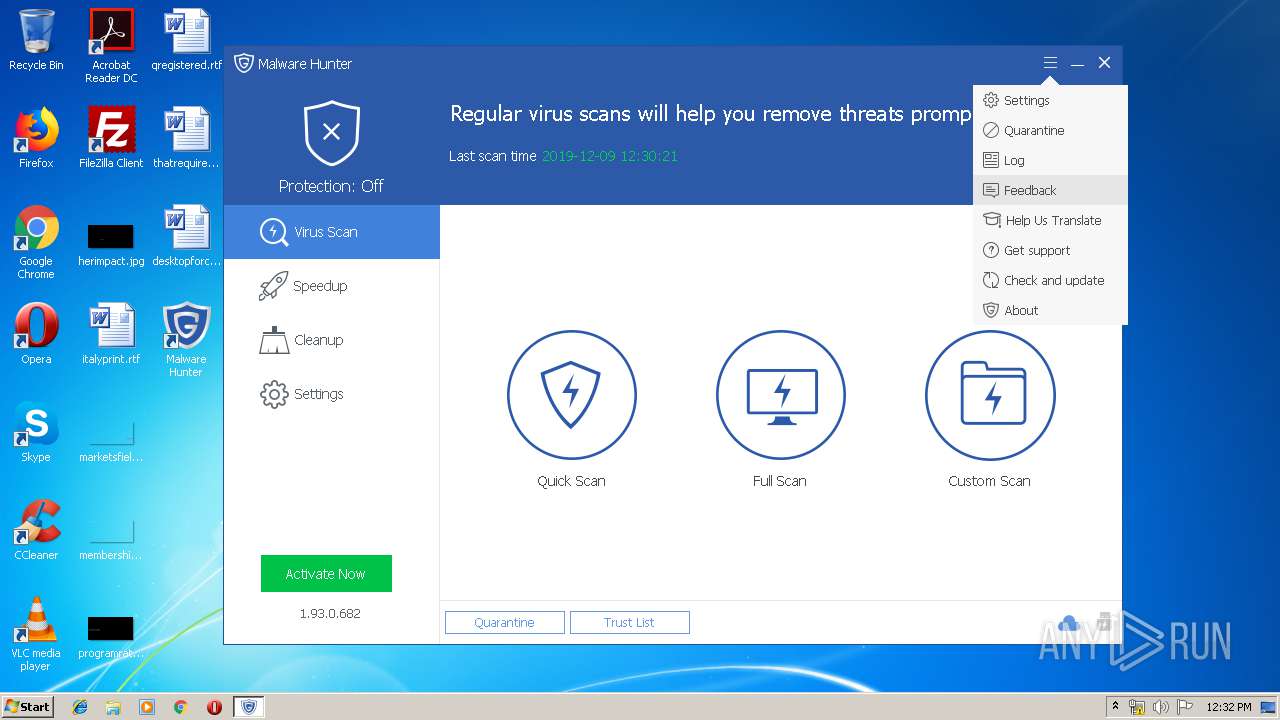Open the hamburger menu in the title bar

pos(1050,63)
